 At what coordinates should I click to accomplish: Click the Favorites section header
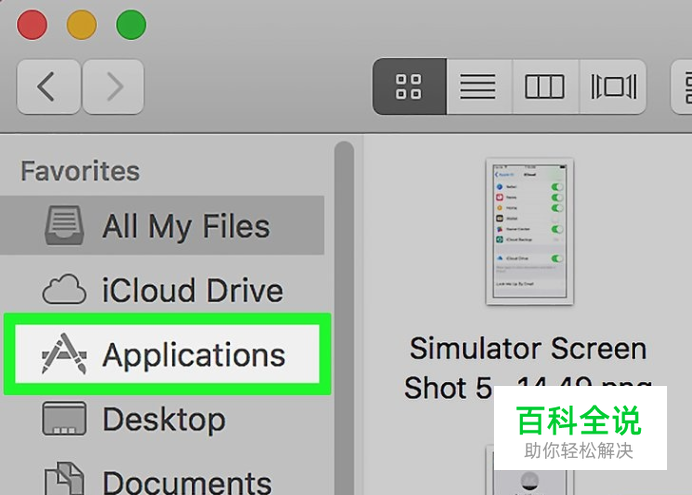point(80,171)
